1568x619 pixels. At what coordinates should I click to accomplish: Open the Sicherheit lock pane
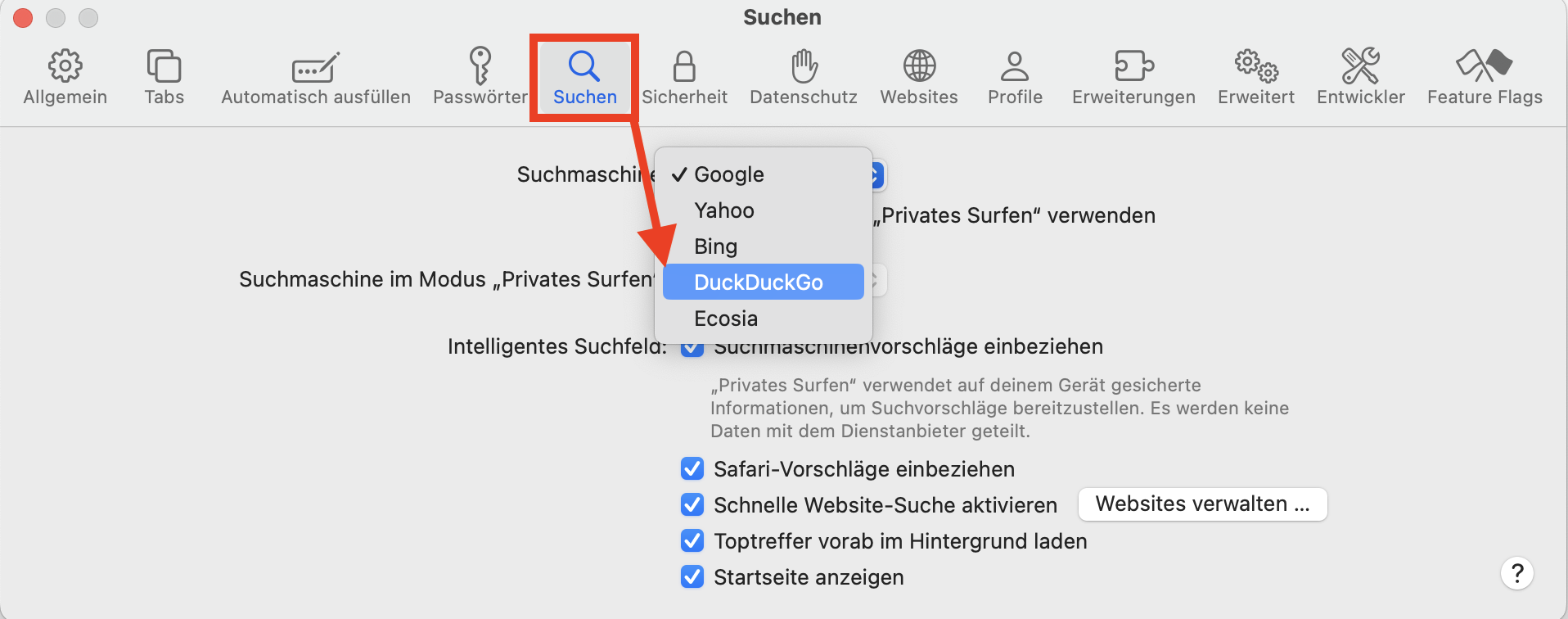pos(684,77)
